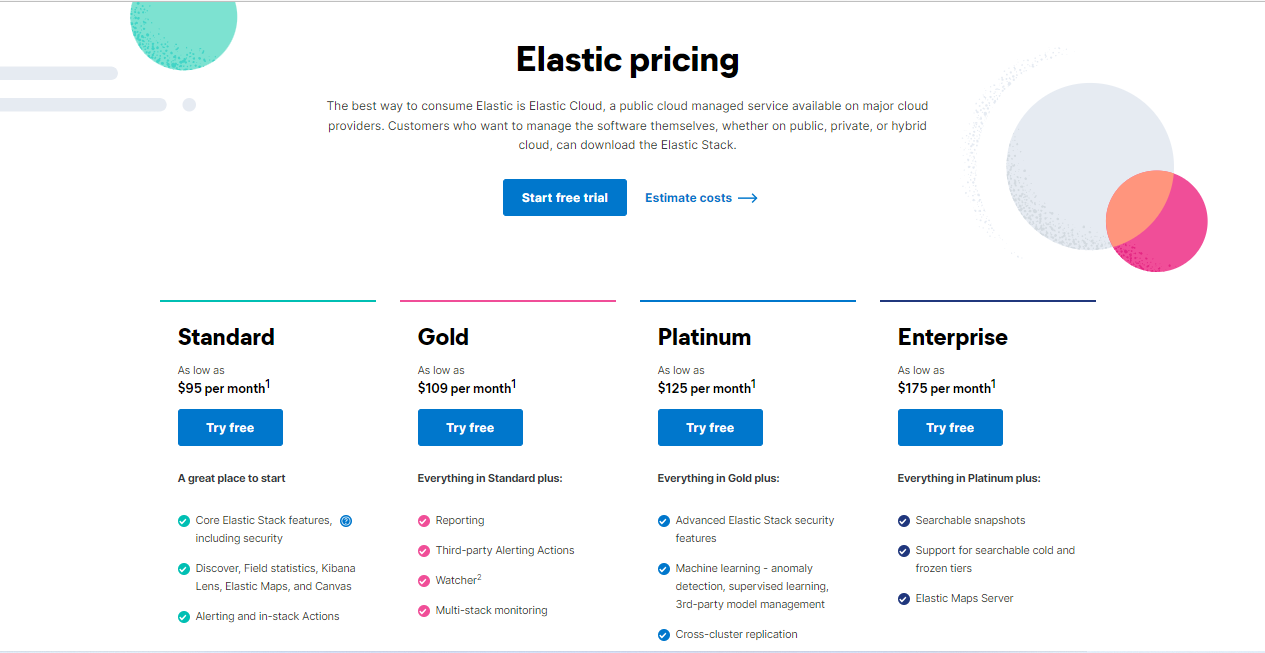Try the Enterprise plan for free
The width and height of the screenshot is (1265, 653).
coord(950,428)
